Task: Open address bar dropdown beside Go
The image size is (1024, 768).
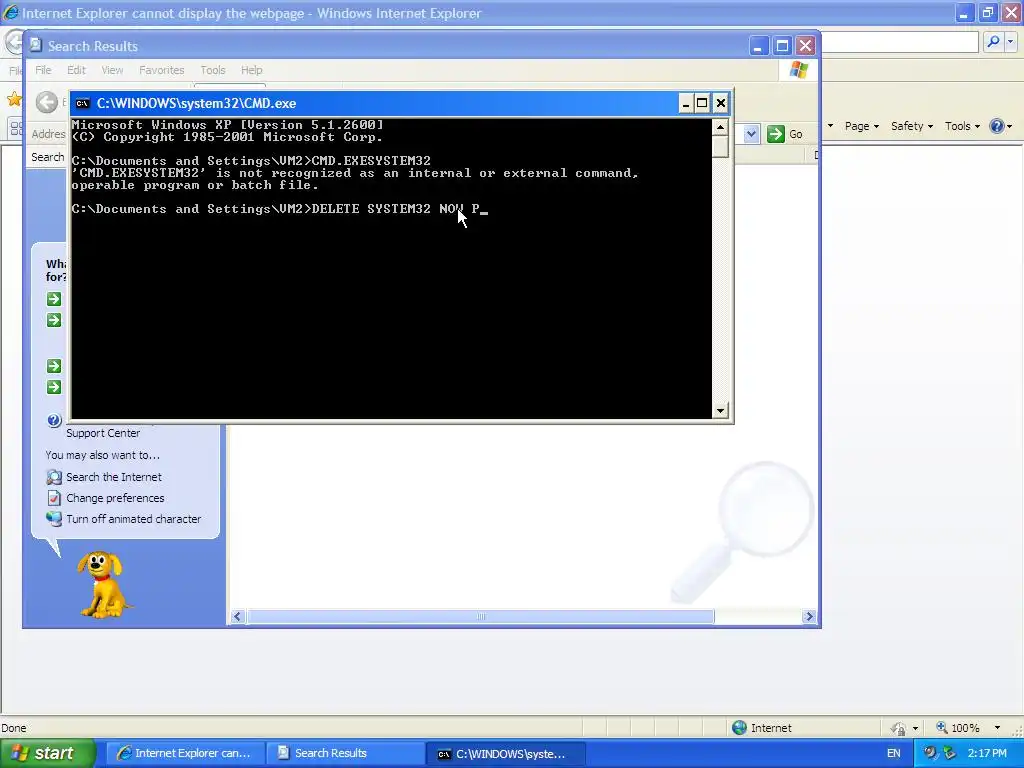Action: coord(752,134)
